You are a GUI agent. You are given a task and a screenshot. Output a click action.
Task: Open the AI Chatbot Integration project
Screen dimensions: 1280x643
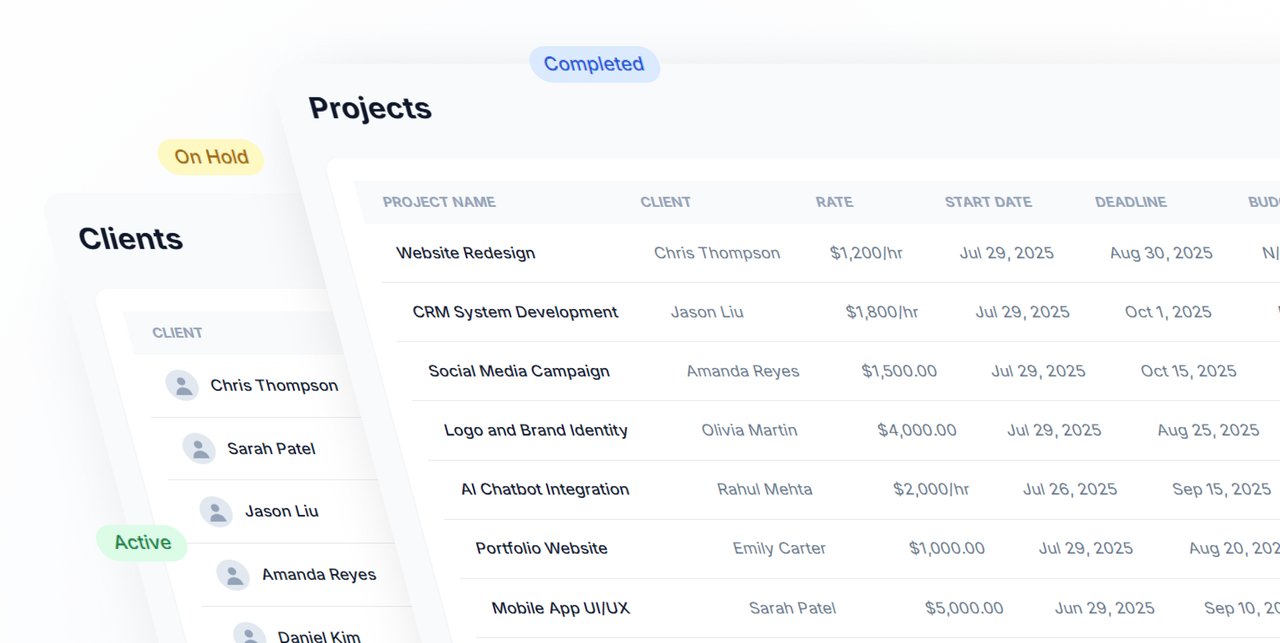pos(545,489)
